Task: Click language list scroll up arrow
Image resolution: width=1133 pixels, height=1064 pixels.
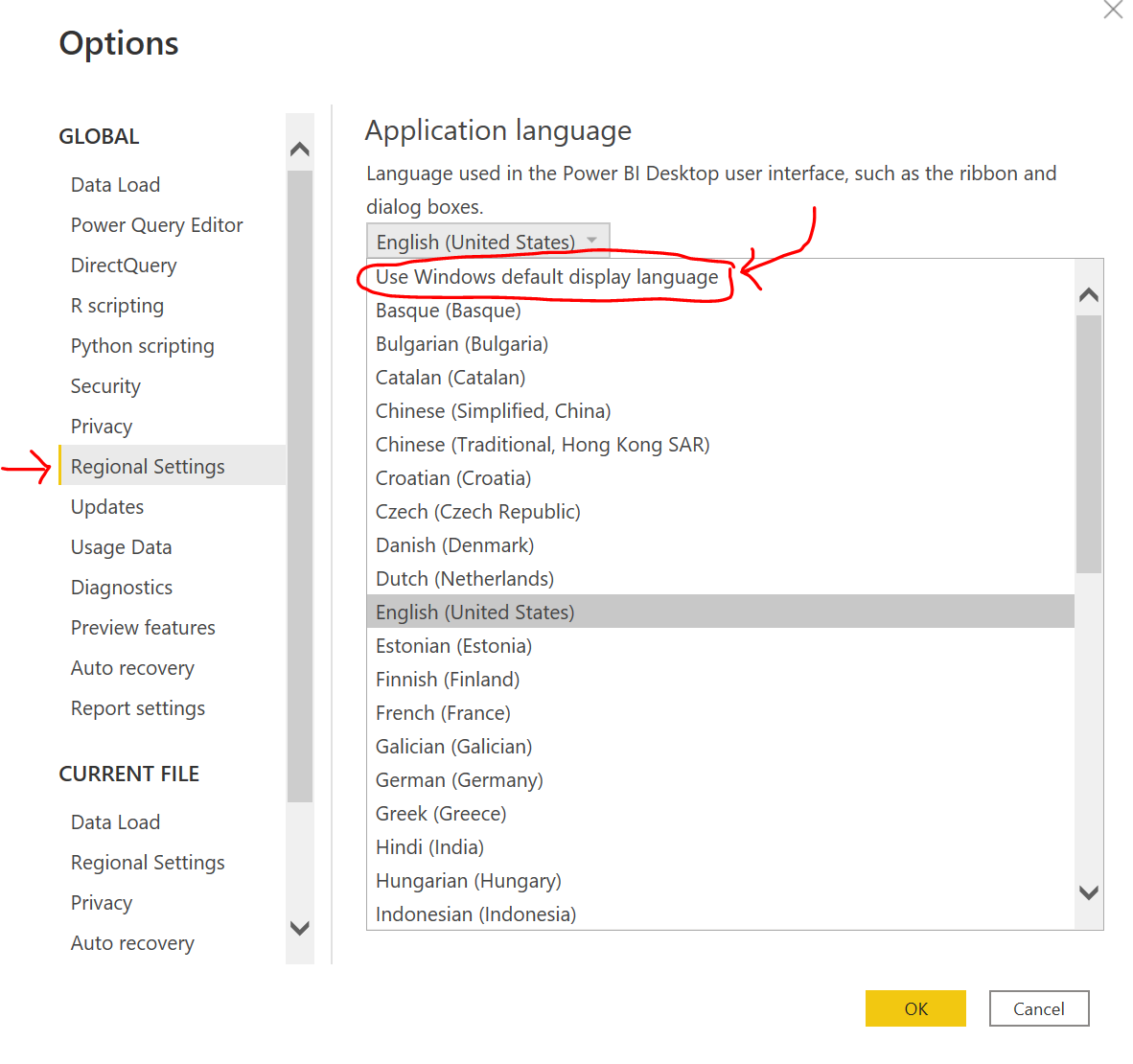Action: [x=1089, y=295]
